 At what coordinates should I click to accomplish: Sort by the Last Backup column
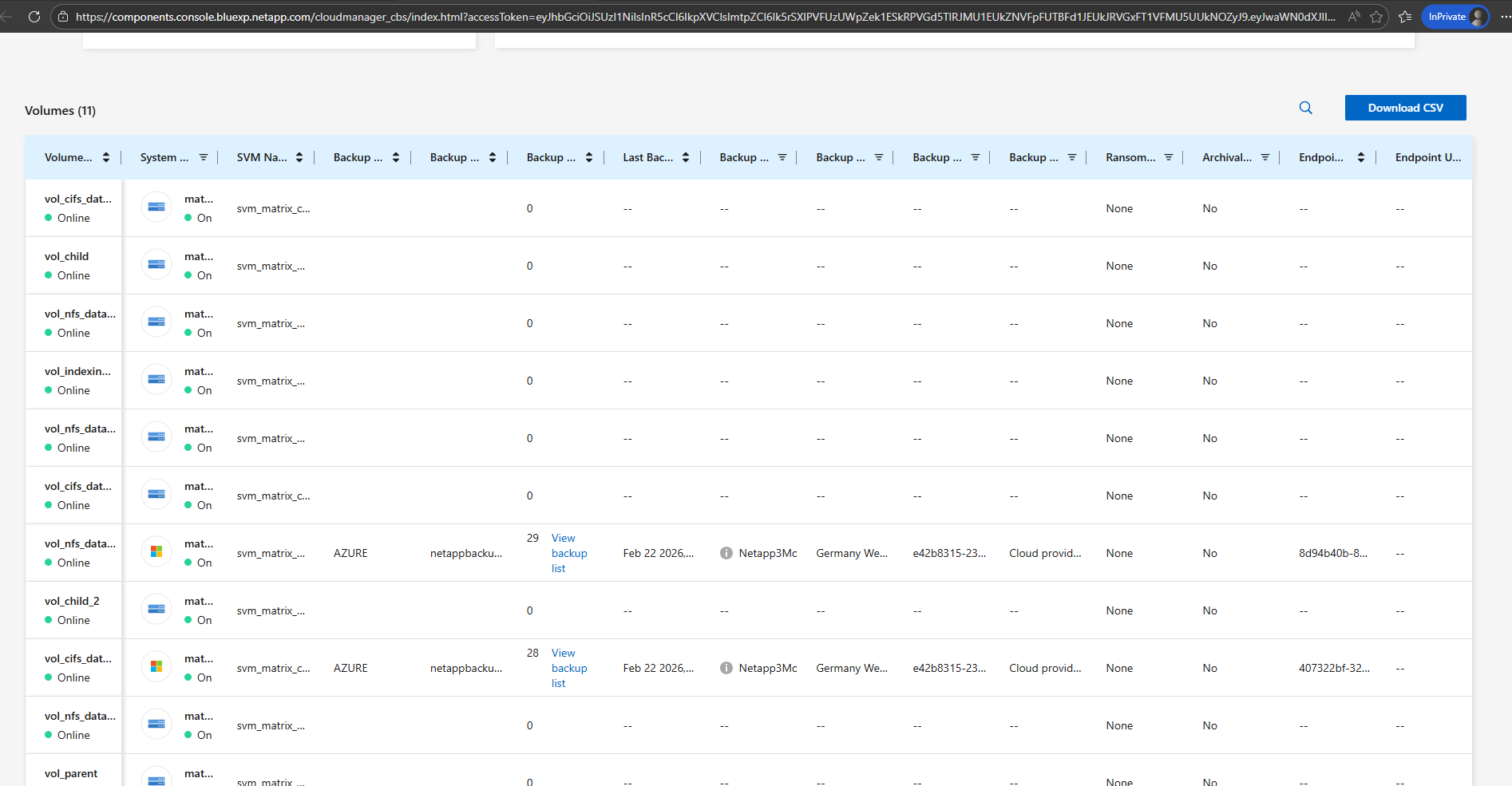tap(686, 157)
